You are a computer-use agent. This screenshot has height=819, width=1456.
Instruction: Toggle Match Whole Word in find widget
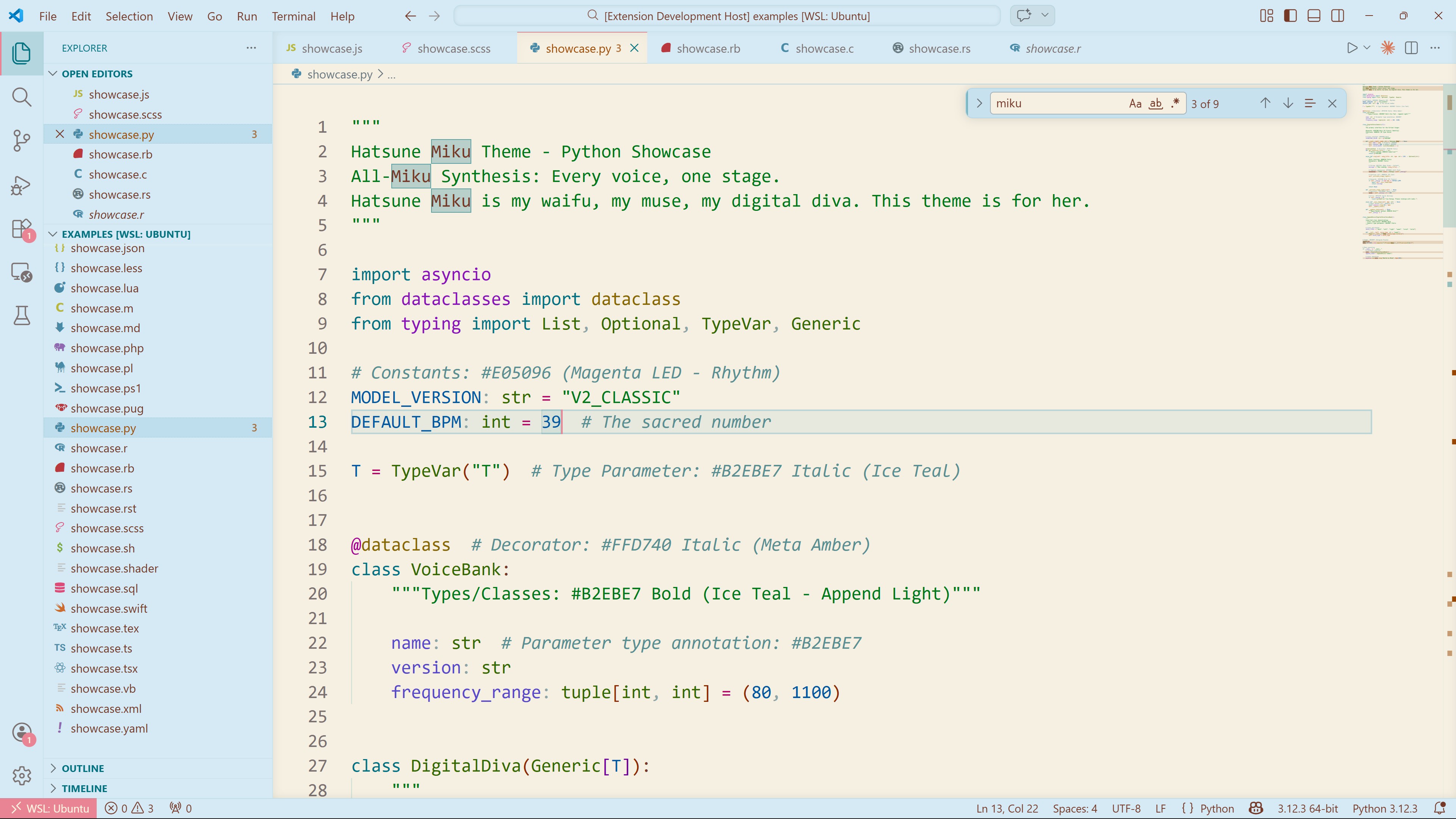click(x=1156, y=104)
